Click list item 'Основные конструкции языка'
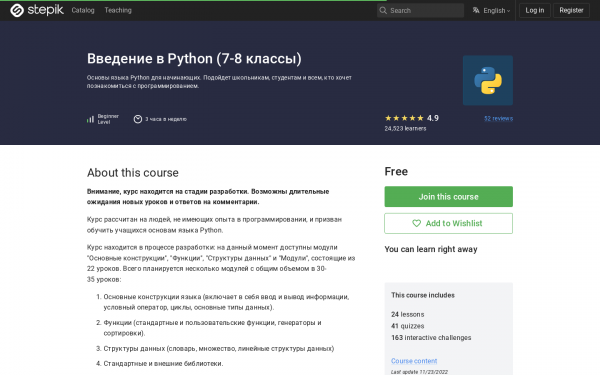The image size is (600, 375). pyautogui.click(x=226, y=302)
